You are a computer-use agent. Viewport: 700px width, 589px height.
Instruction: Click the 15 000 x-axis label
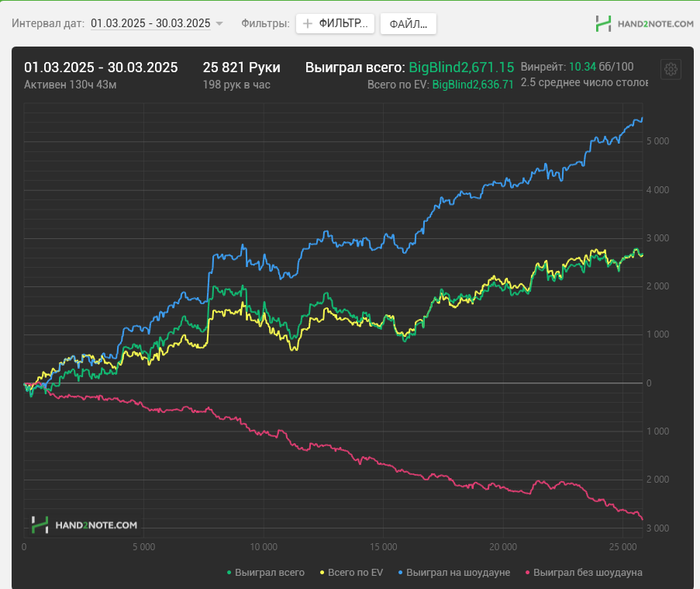click(x=383, y=547)
